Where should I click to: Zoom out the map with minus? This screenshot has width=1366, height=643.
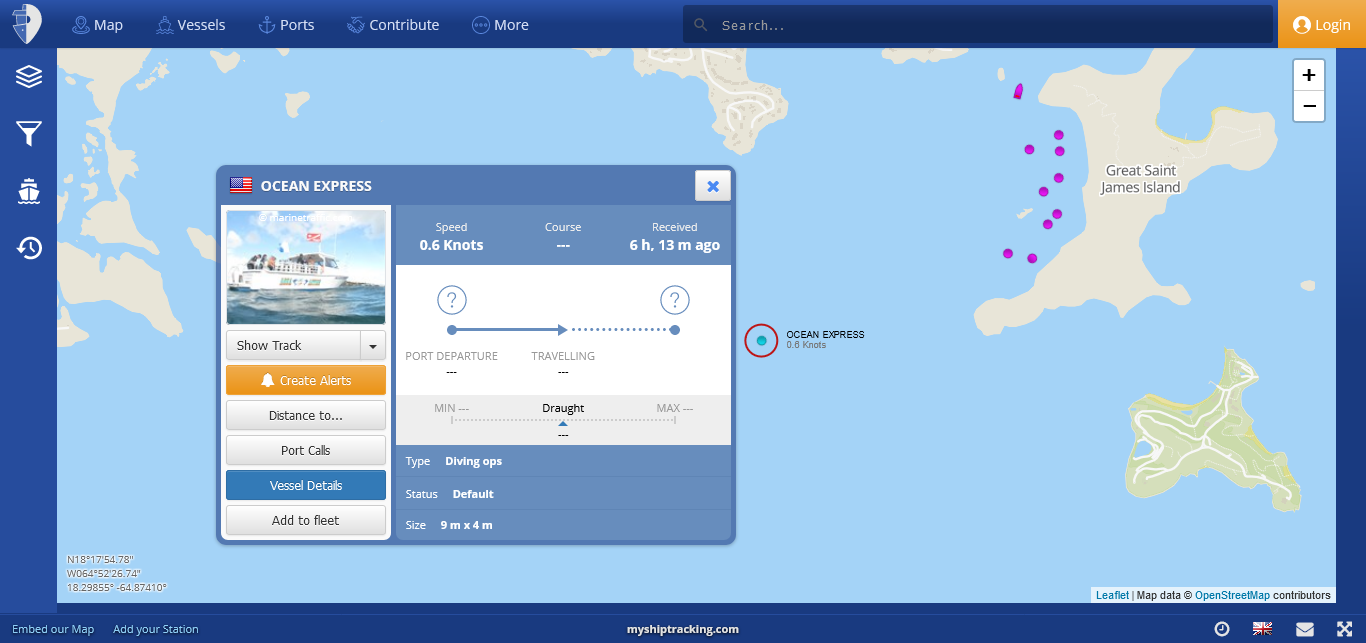click(1309, 106)
